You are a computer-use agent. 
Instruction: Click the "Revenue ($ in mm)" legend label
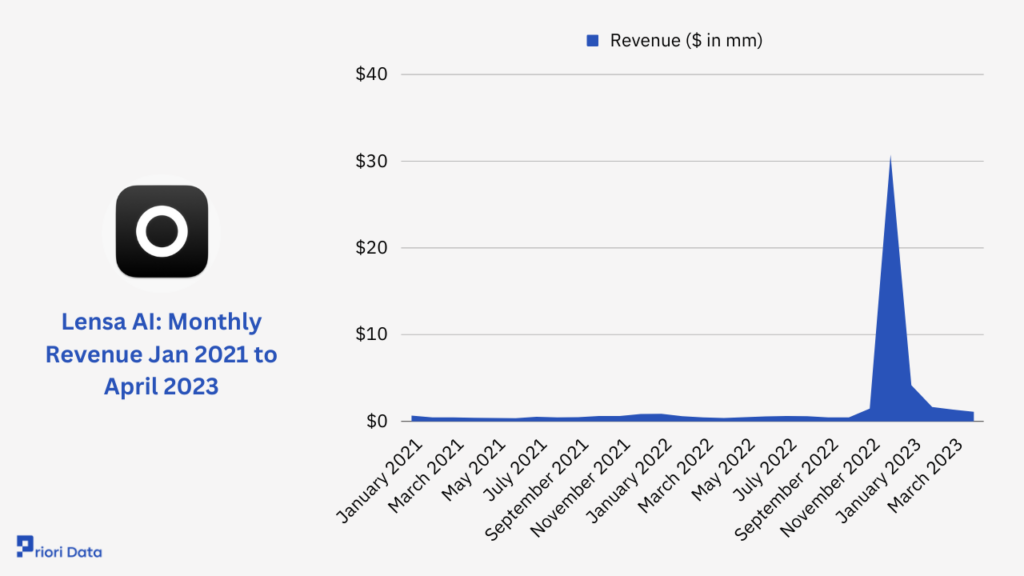(686, 40)
